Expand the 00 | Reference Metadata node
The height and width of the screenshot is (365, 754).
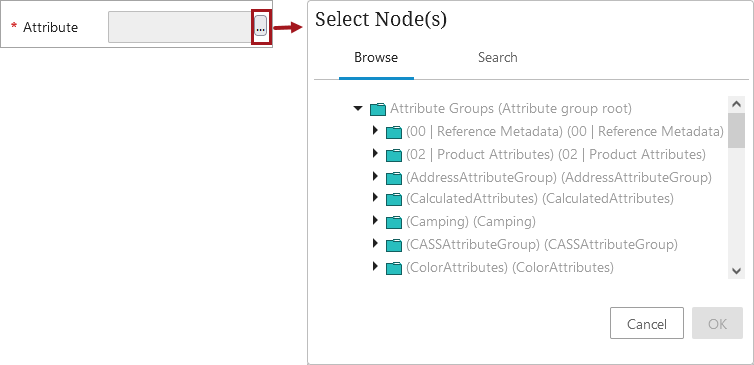pos(376,130)
